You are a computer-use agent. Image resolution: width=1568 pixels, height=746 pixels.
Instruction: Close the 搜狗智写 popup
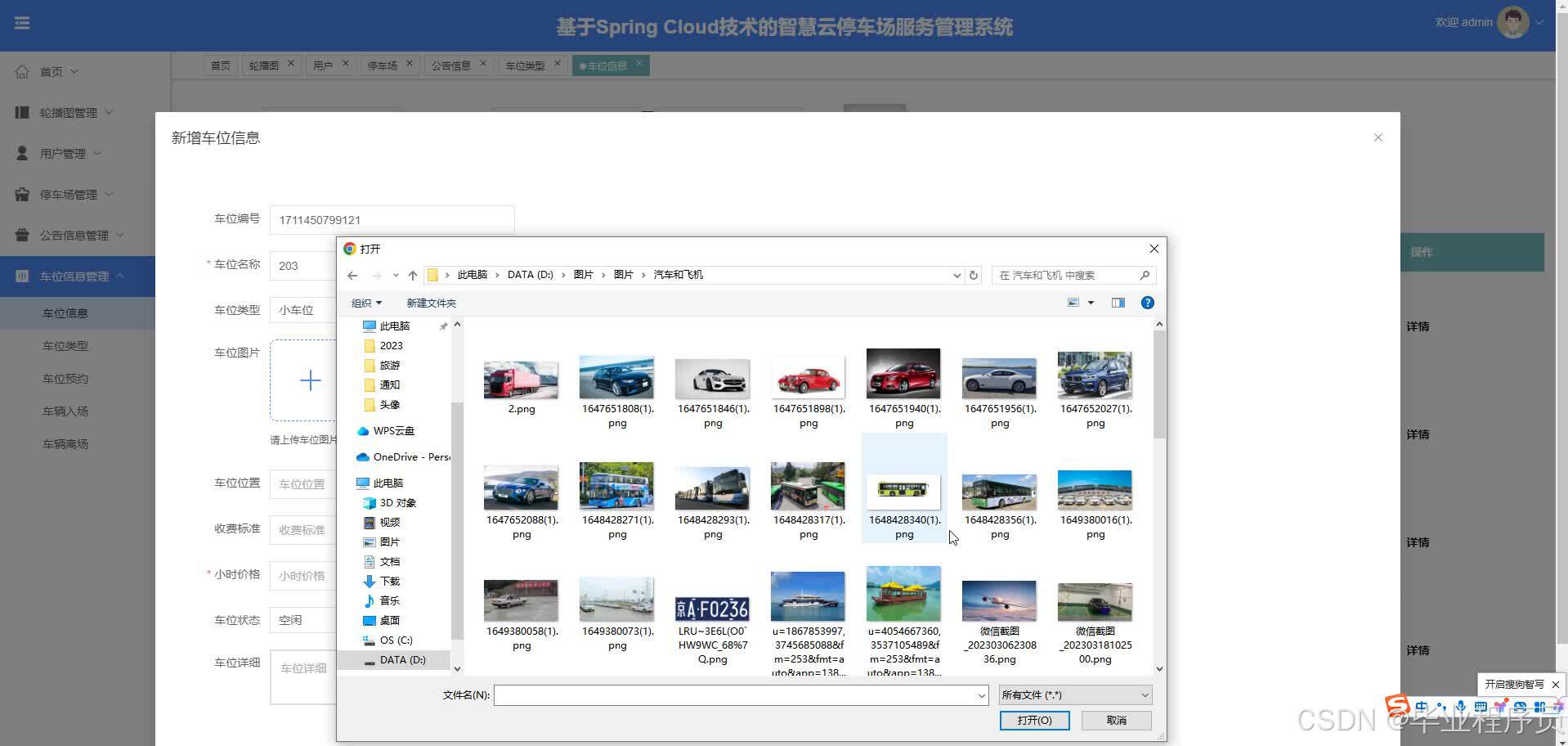[1556, 685]
